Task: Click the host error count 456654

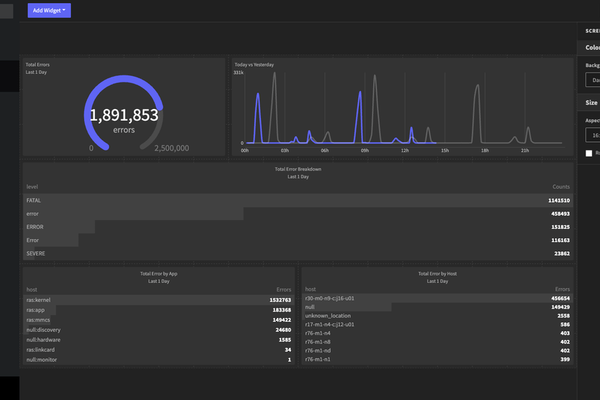Action: (560, 298)
